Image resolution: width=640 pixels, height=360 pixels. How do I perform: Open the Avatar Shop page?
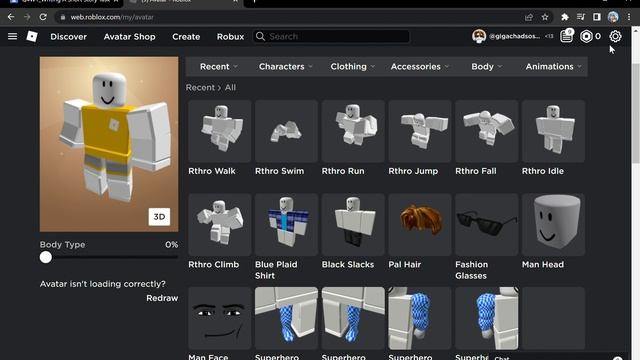pos(129,37)
